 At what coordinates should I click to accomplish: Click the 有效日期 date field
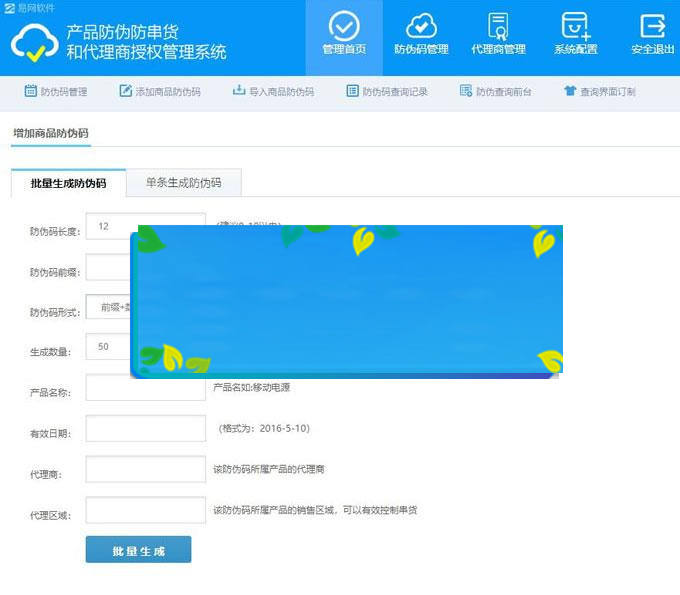145,428
